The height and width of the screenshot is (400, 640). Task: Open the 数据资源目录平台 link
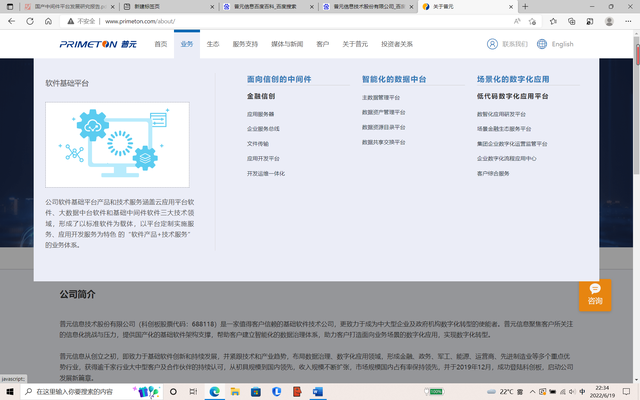point(384,127)
